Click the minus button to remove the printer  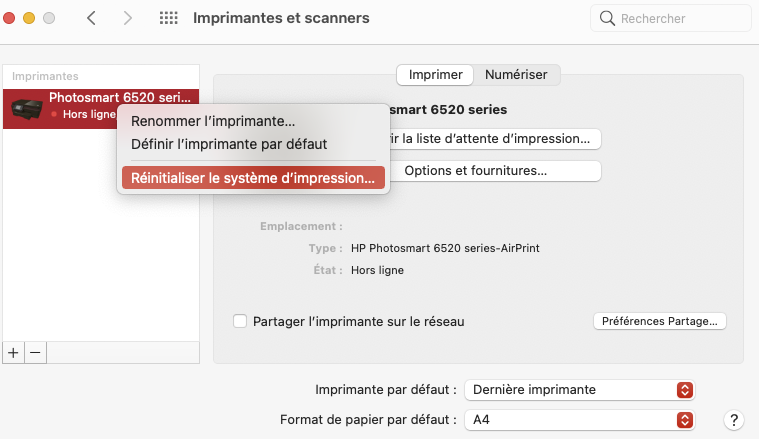34,353
